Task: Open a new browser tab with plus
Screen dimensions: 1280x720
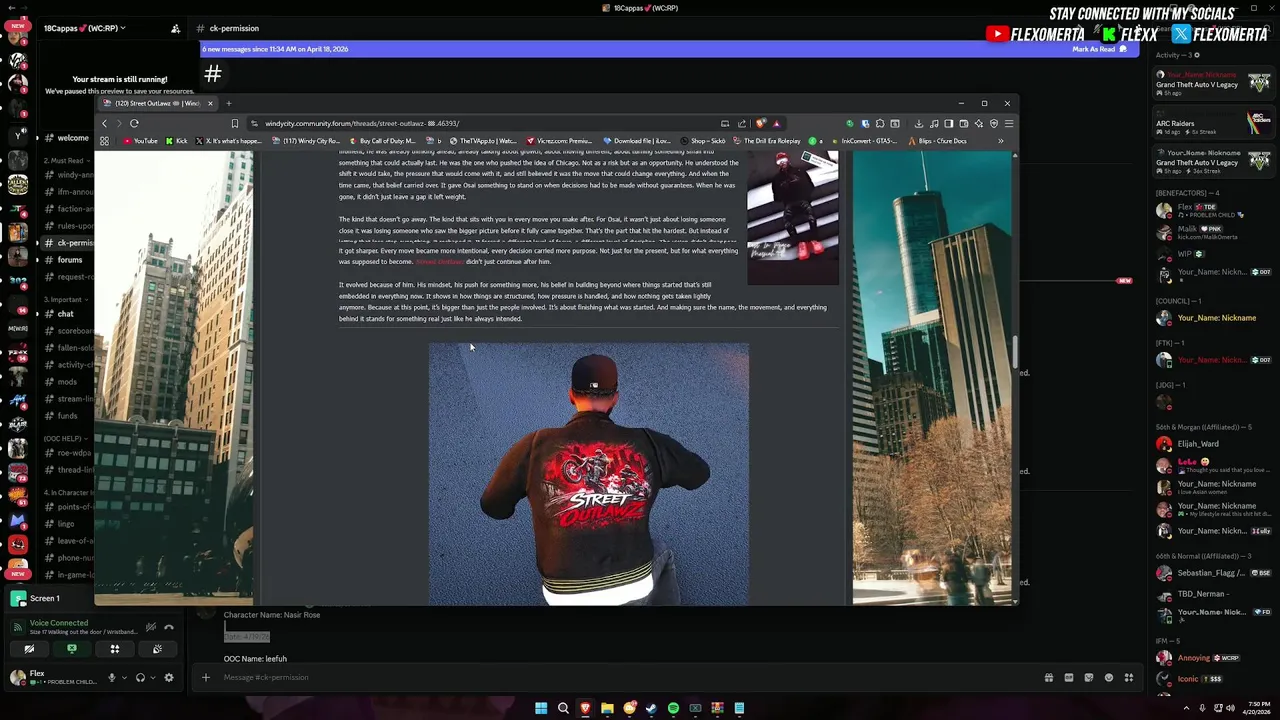Action: tap(228, 103)
